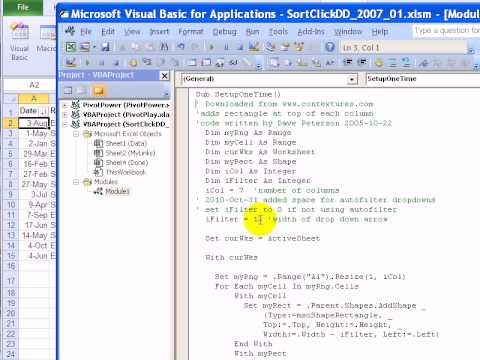This screenshot has height=360, width=480.
Task: Click the Find binoculars toolbar icon
Action: pos(164,47)
